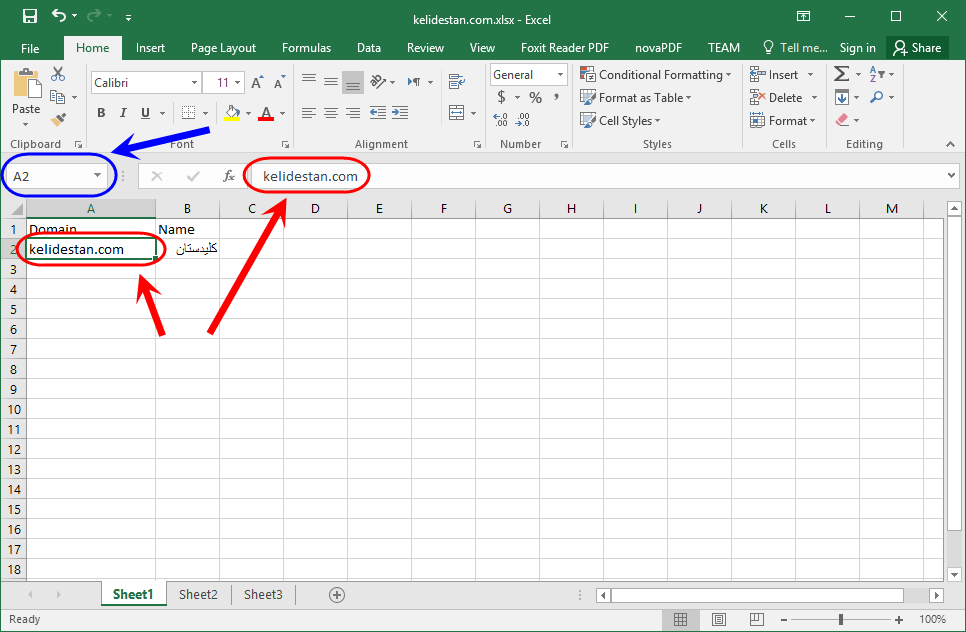This screenshot has width=966, height=632.
Task: Click the Insert Function fx icon
Action: point(229,176)
